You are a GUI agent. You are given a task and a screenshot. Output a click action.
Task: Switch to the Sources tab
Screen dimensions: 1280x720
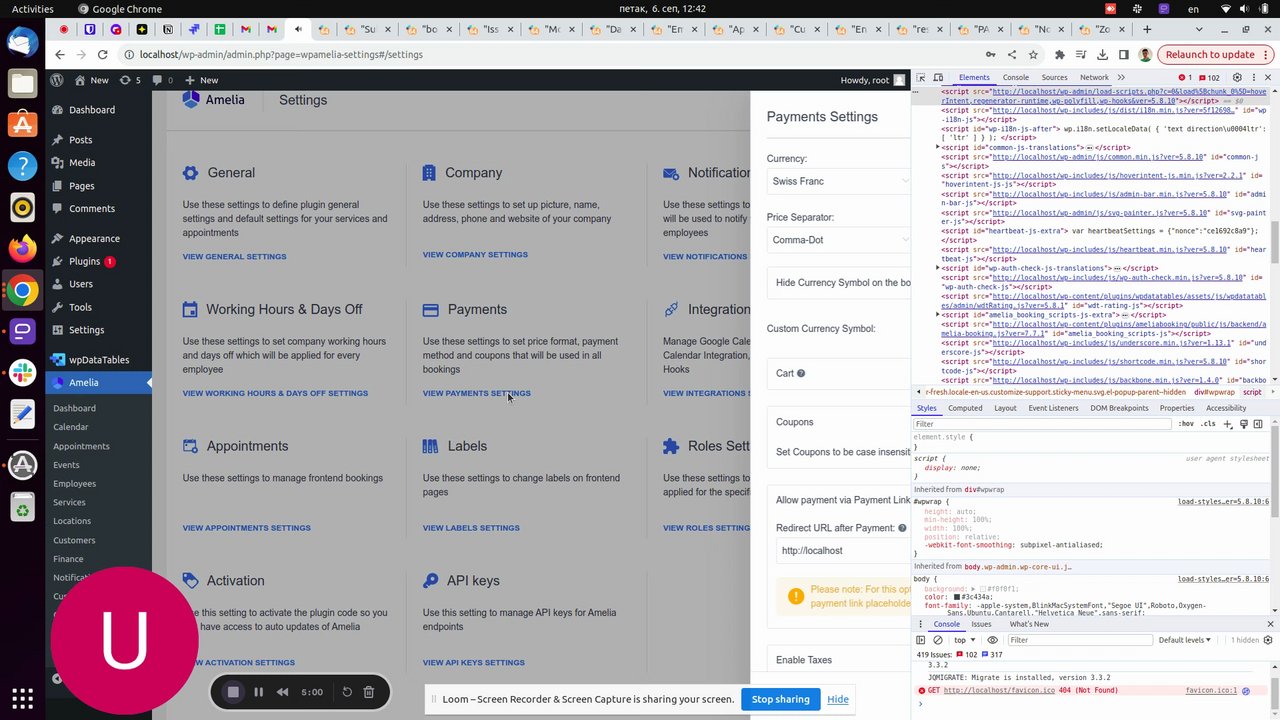click(1054, 77)
